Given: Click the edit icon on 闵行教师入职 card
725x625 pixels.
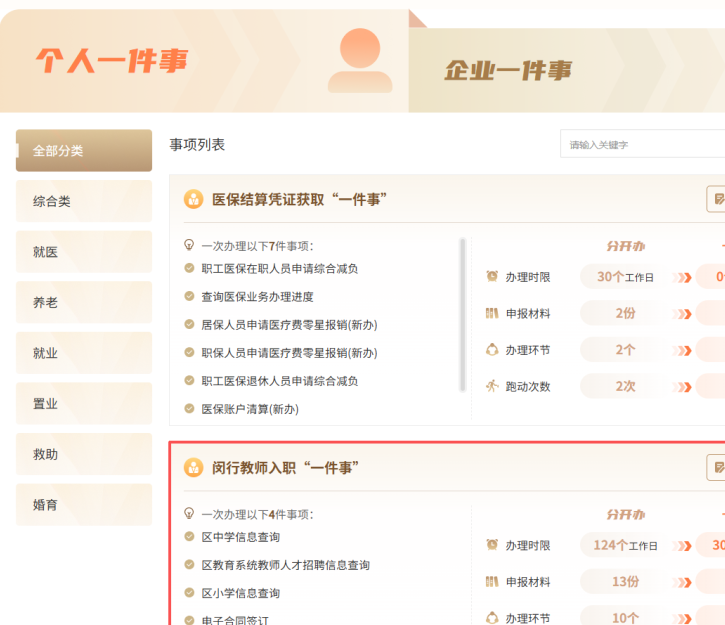Looking at the screenshot, I should pos(716,468).
